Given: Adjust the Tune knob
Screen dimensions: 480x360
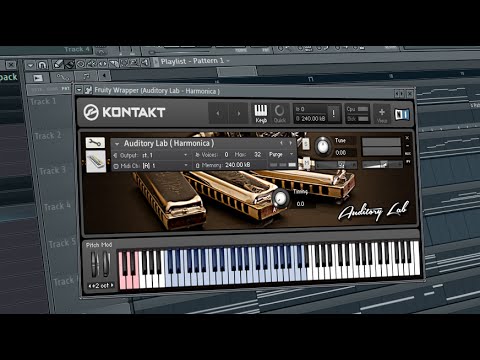Looking at the screenshot, I should coord(322,146).
